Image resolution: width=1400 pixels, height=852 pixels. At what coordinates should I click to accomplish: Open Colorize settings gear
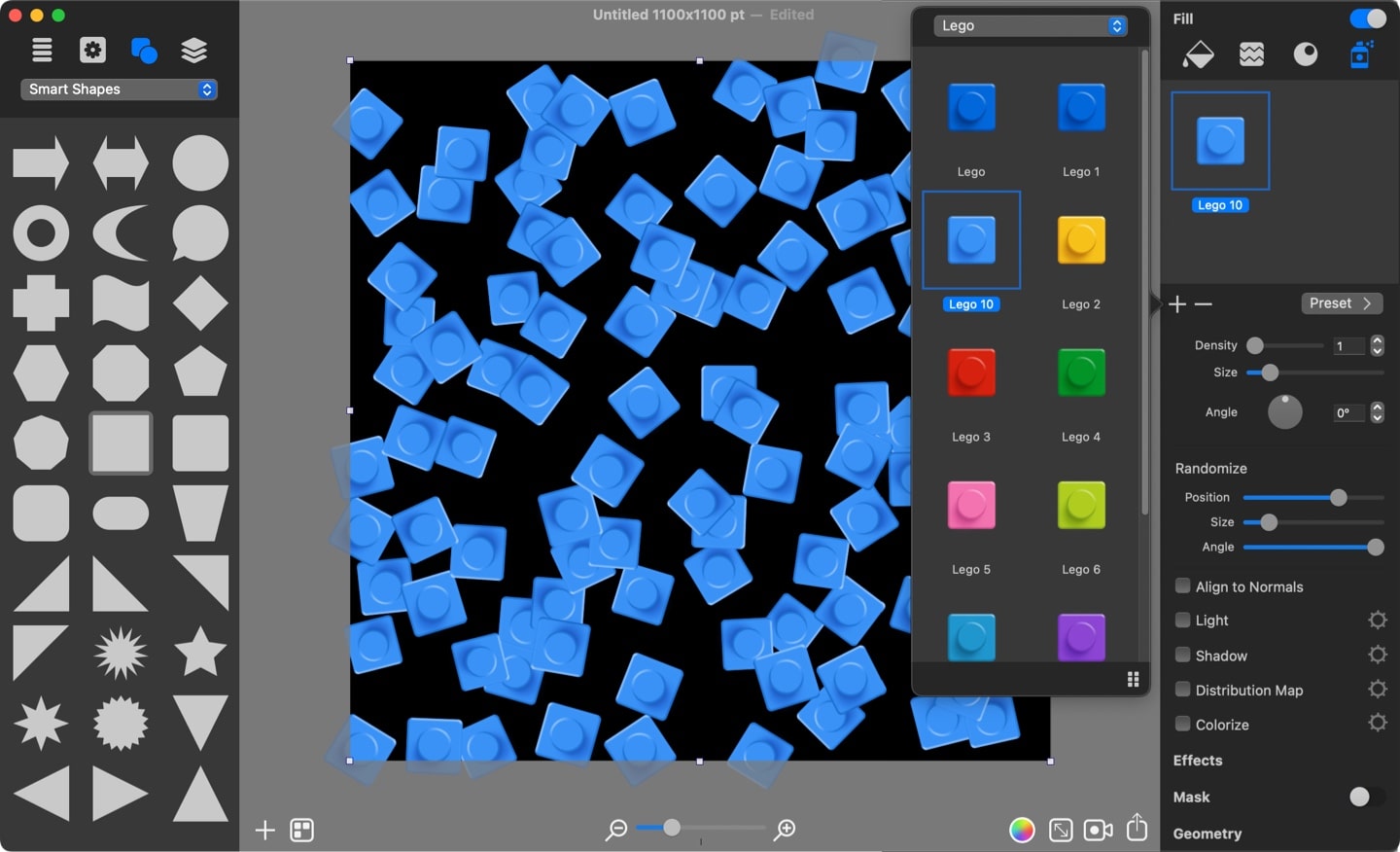point(1378,723)
